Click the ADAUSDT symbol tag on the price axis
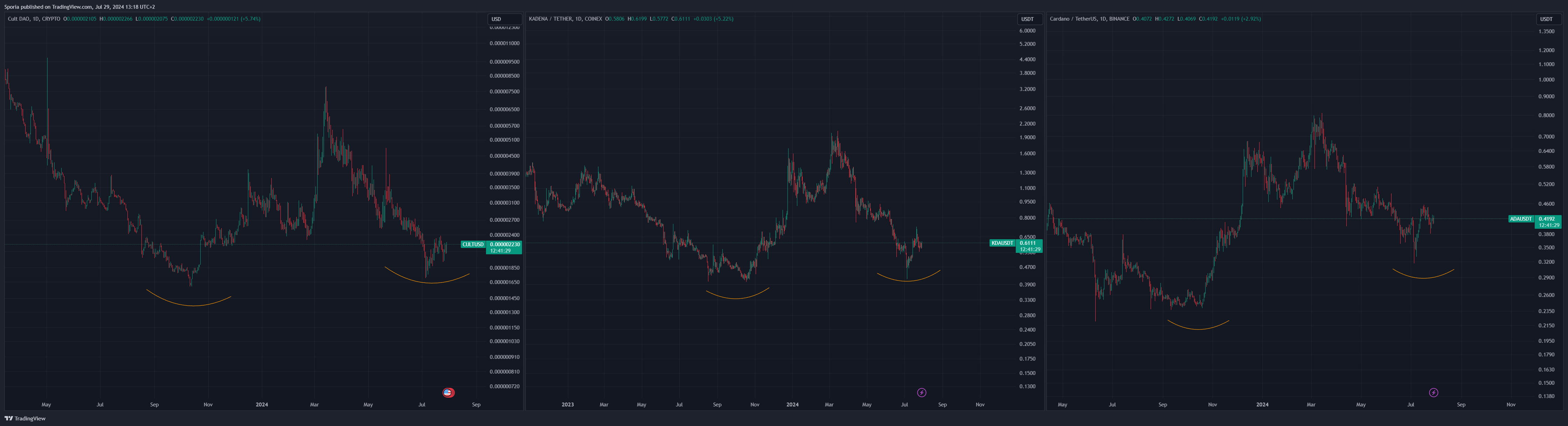 [1520, 219]
